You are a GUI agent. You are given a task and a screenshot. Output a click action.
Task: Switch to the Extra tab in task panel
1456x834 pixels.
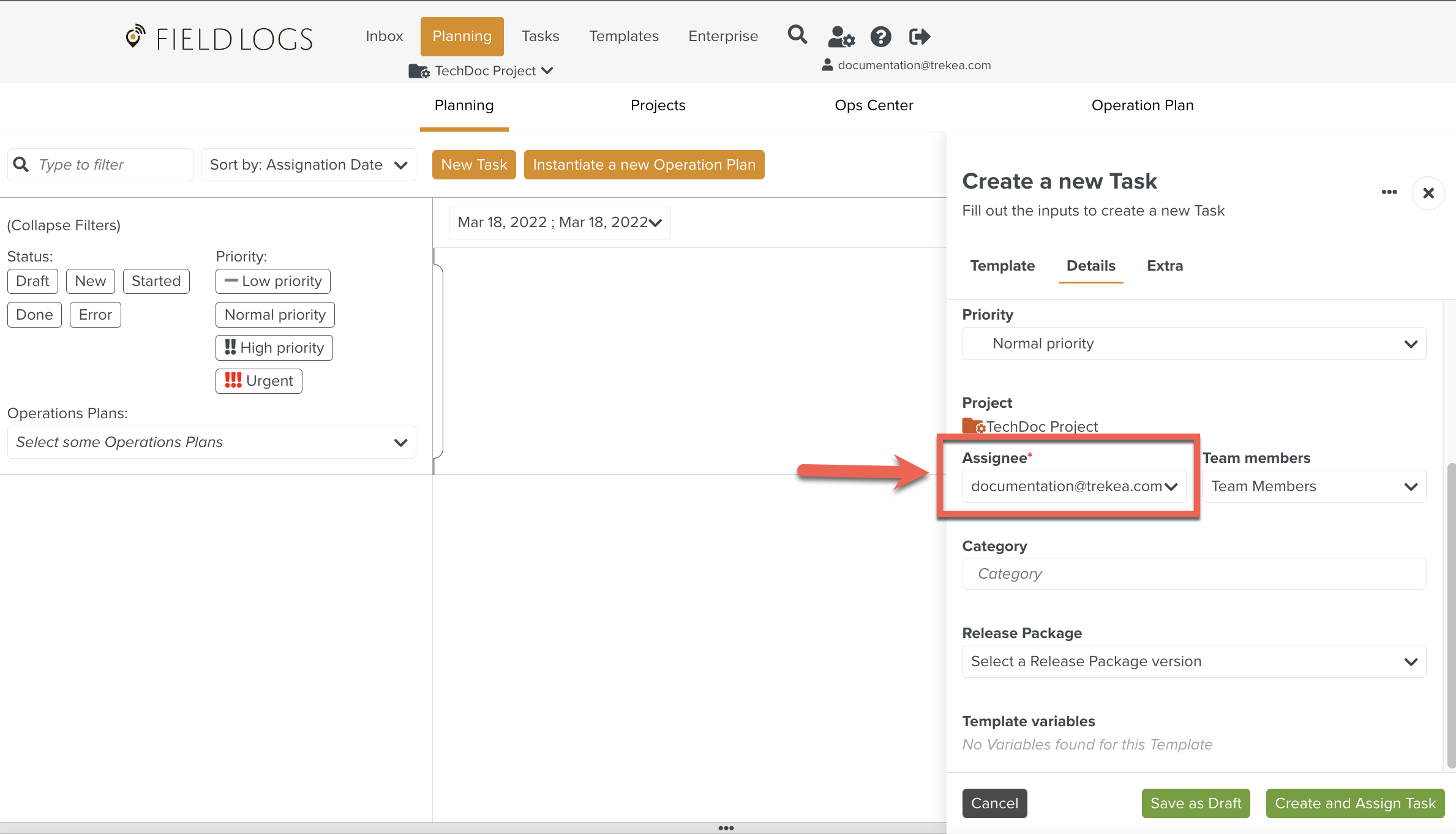point(1165,266)
